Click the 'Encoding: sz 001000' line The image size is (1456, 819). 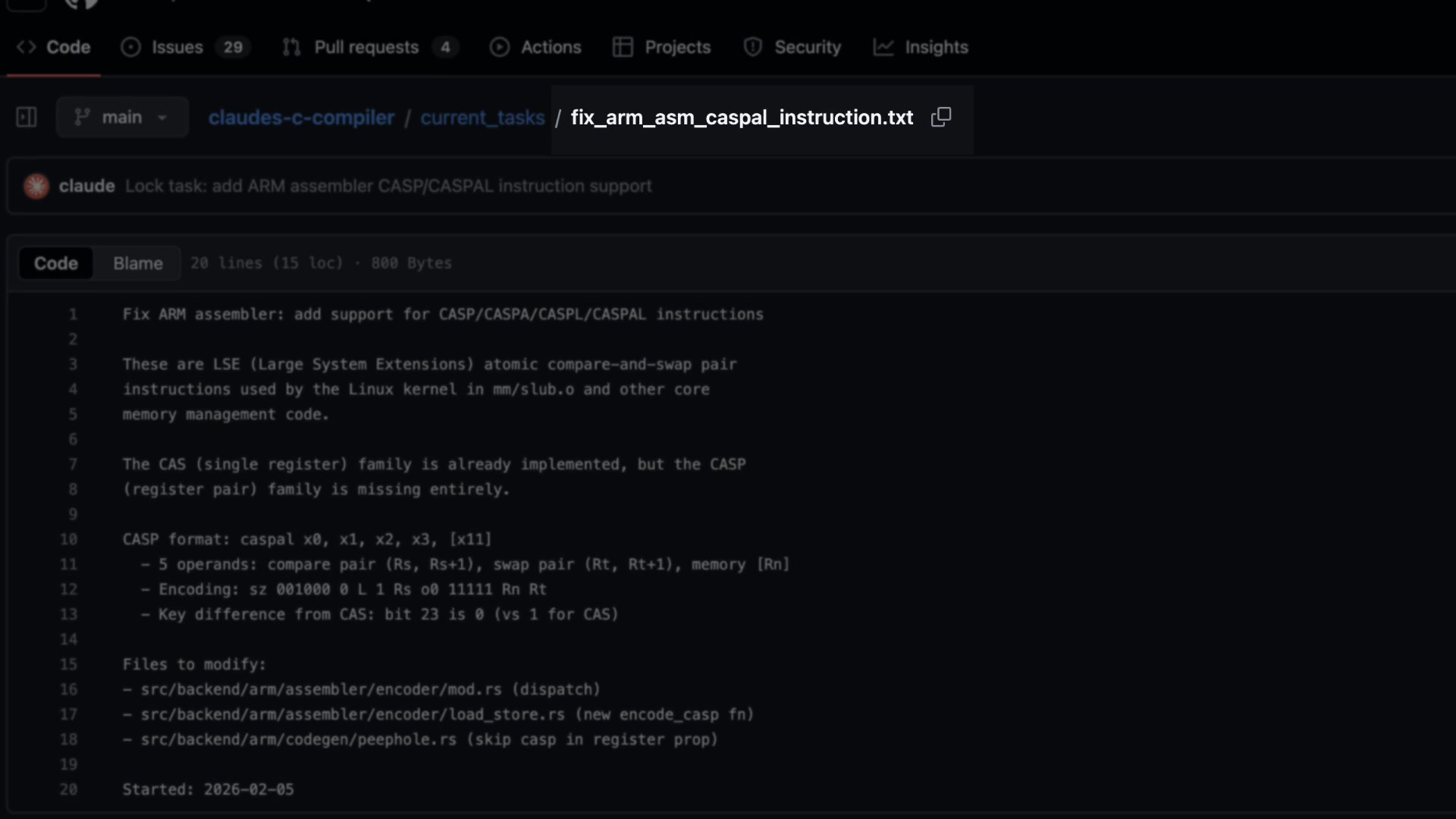point(344,589)
